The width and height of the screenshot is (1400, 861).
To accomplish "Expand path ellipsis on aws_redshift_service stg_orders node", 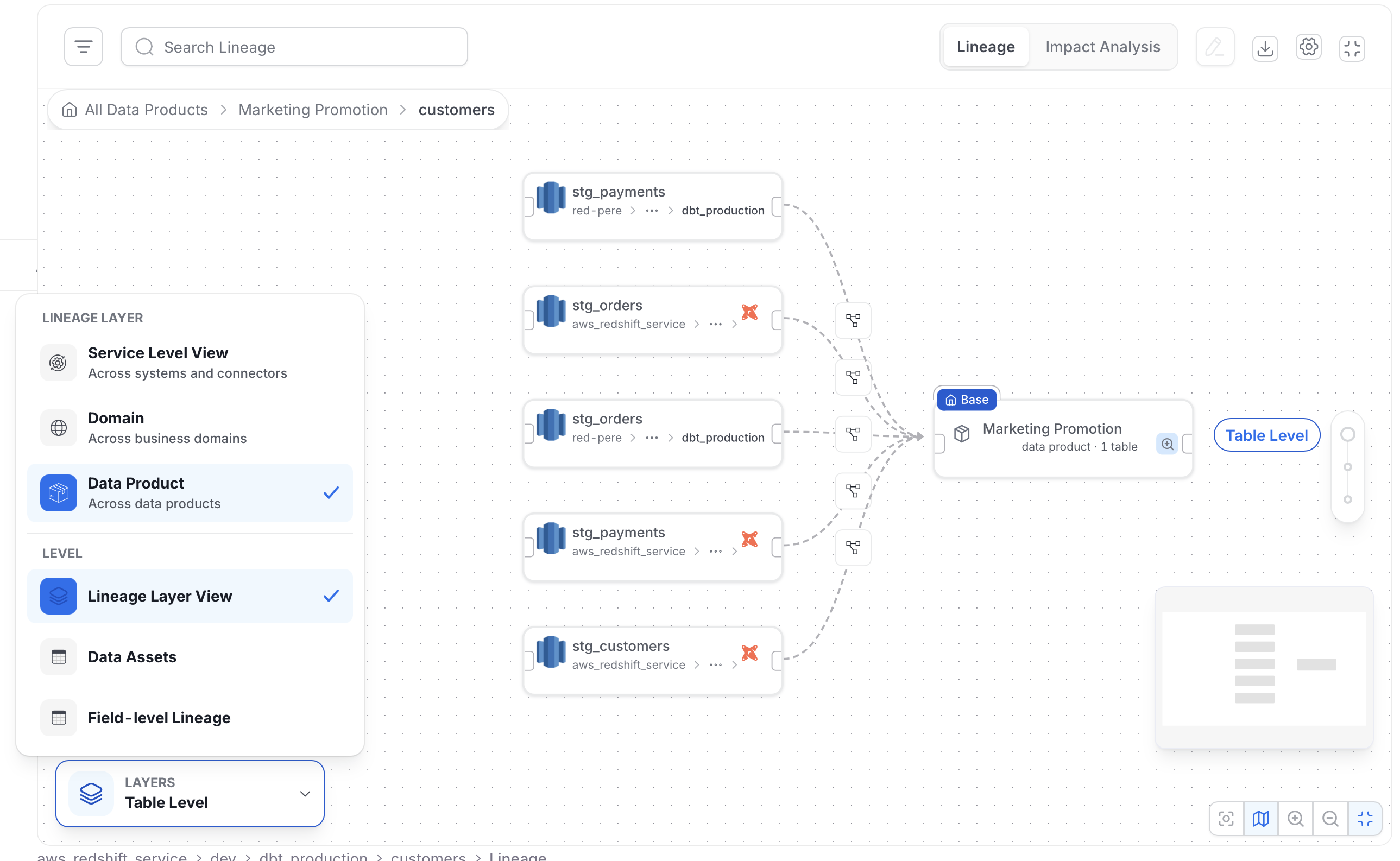I will [715, 324].
